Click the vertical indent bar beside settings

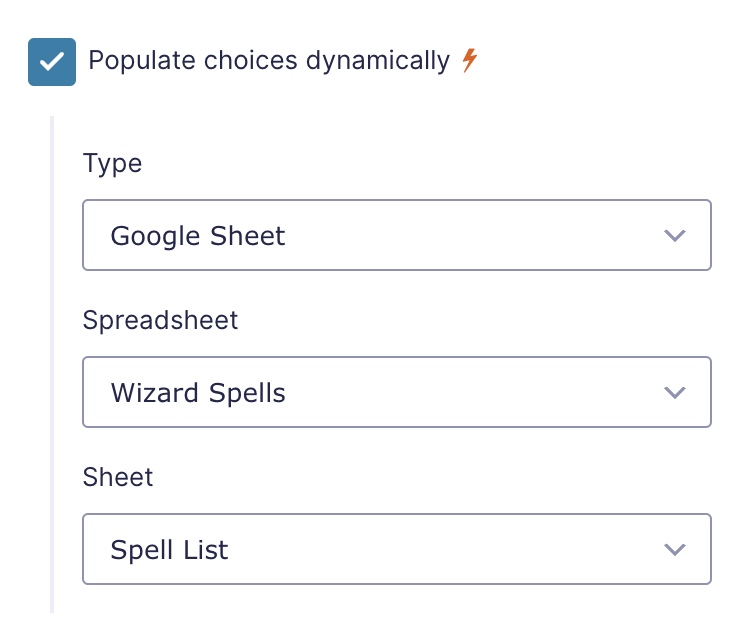(x=52, y=364)
